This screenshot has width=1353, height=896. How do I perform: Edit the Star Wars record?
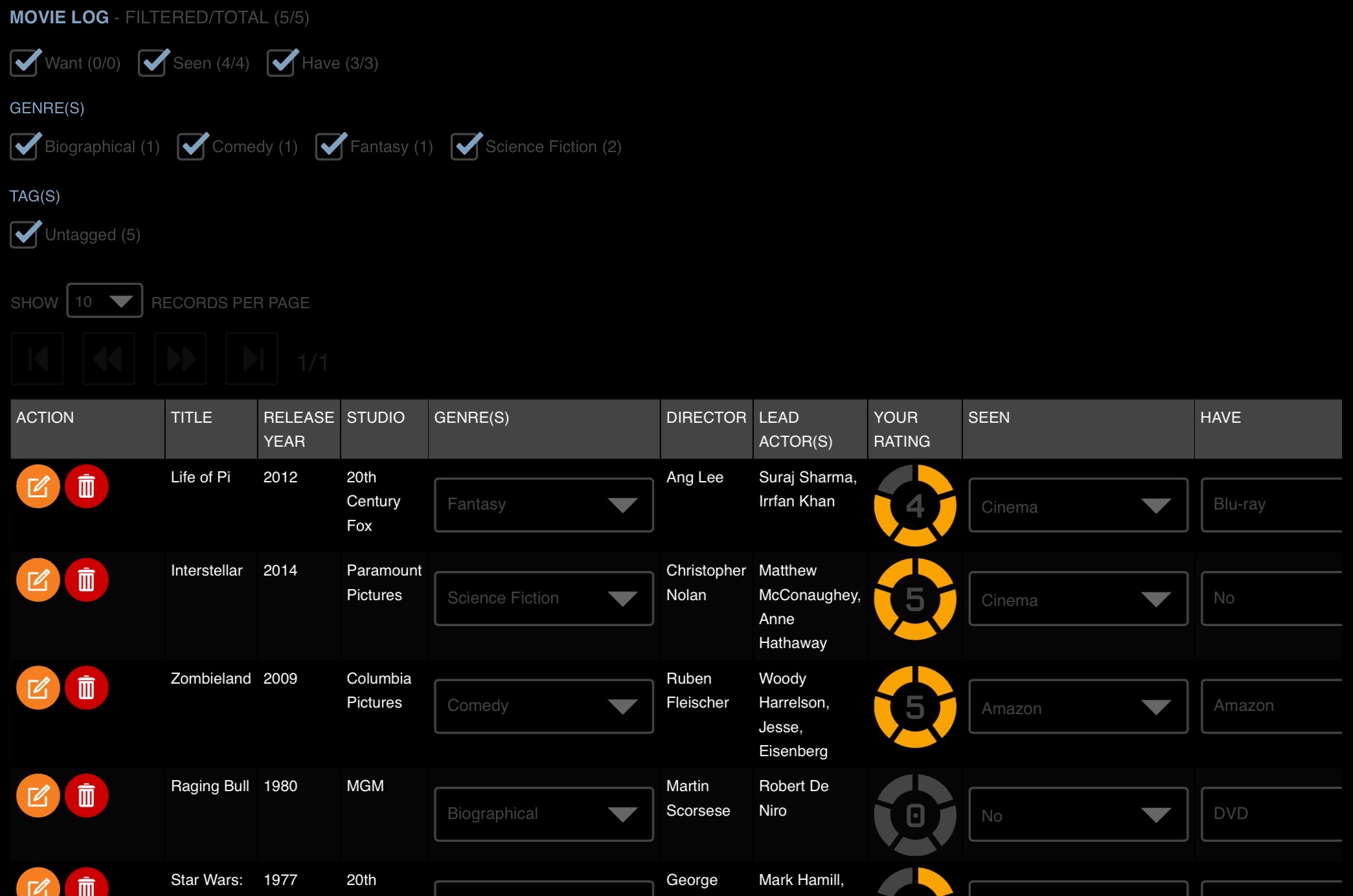pos(38,882)
